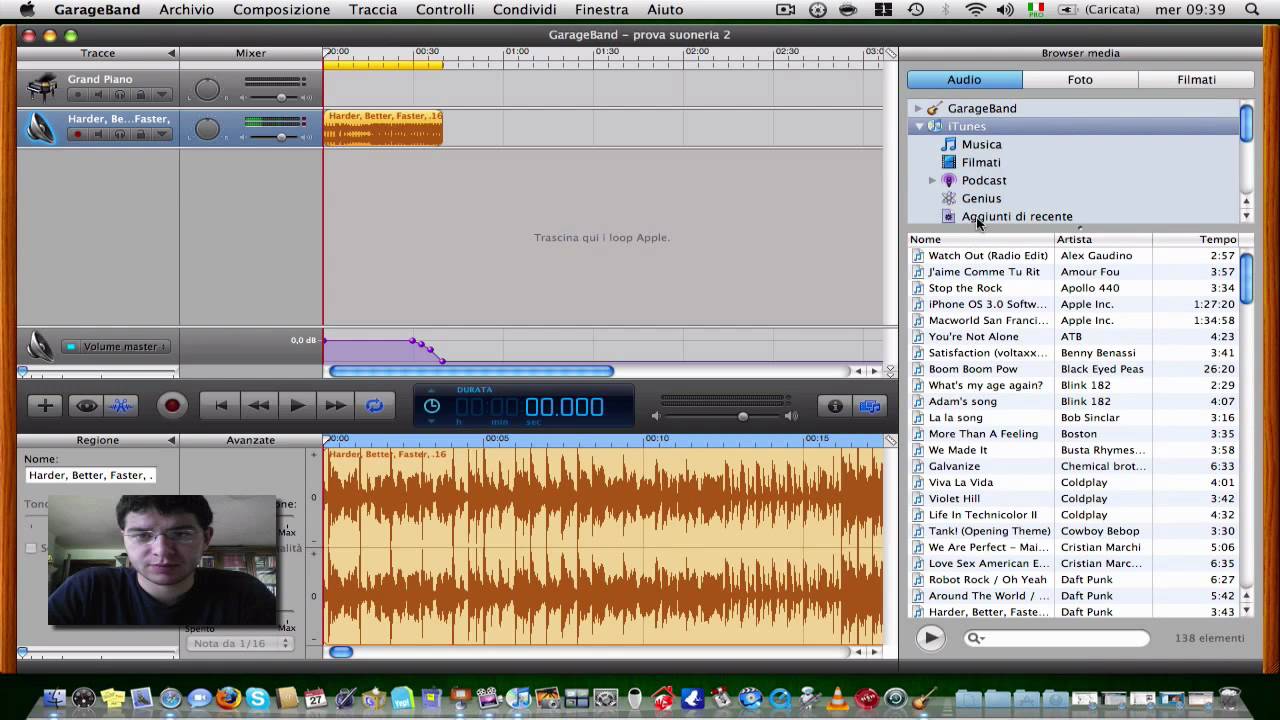
Task: Lock the Harder, Better, Faster track
Action: click(140, 134)
